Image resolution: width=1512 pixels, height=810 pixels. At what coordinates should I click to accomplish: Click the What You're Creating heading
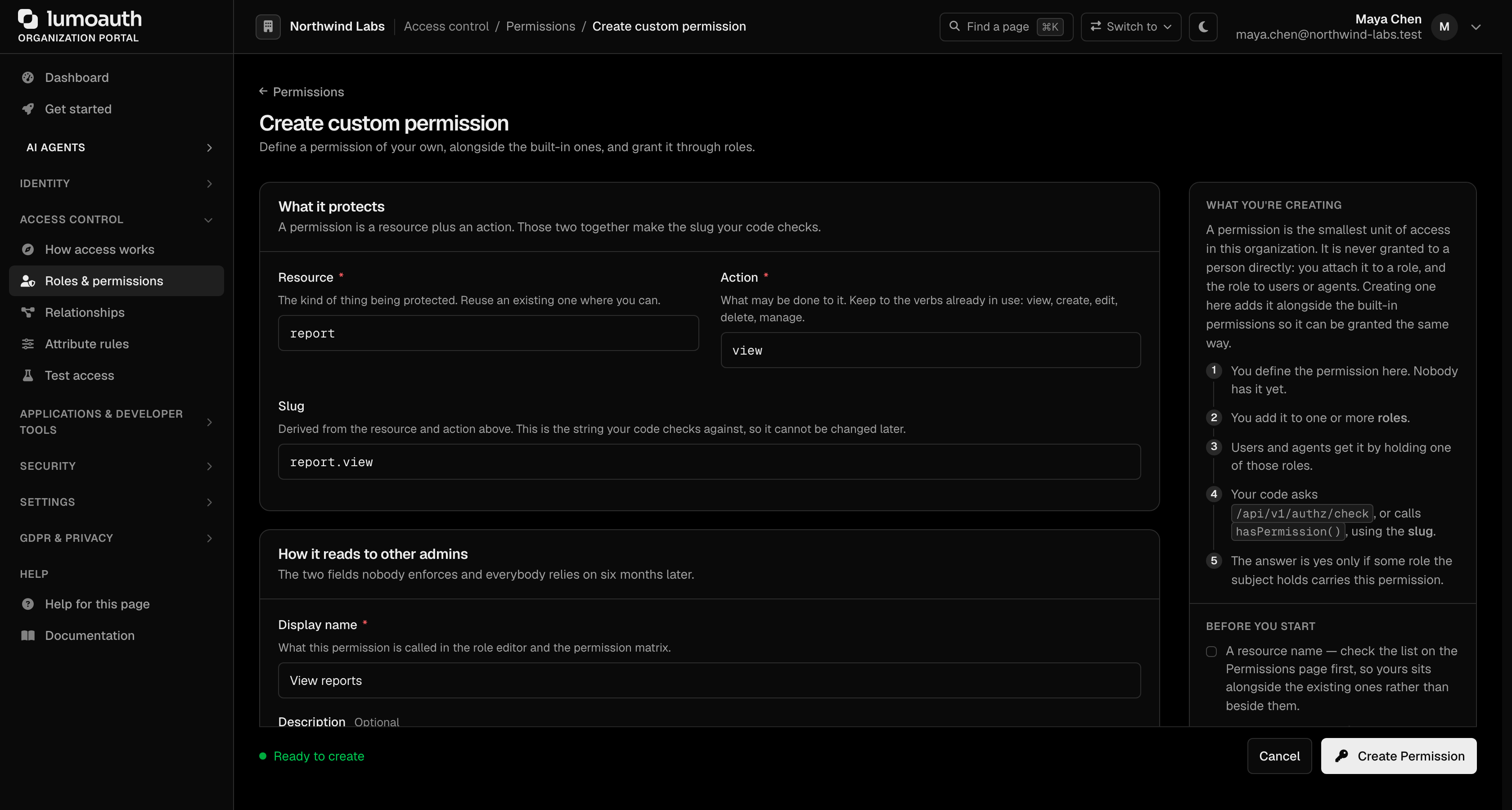coord(1273,205)
